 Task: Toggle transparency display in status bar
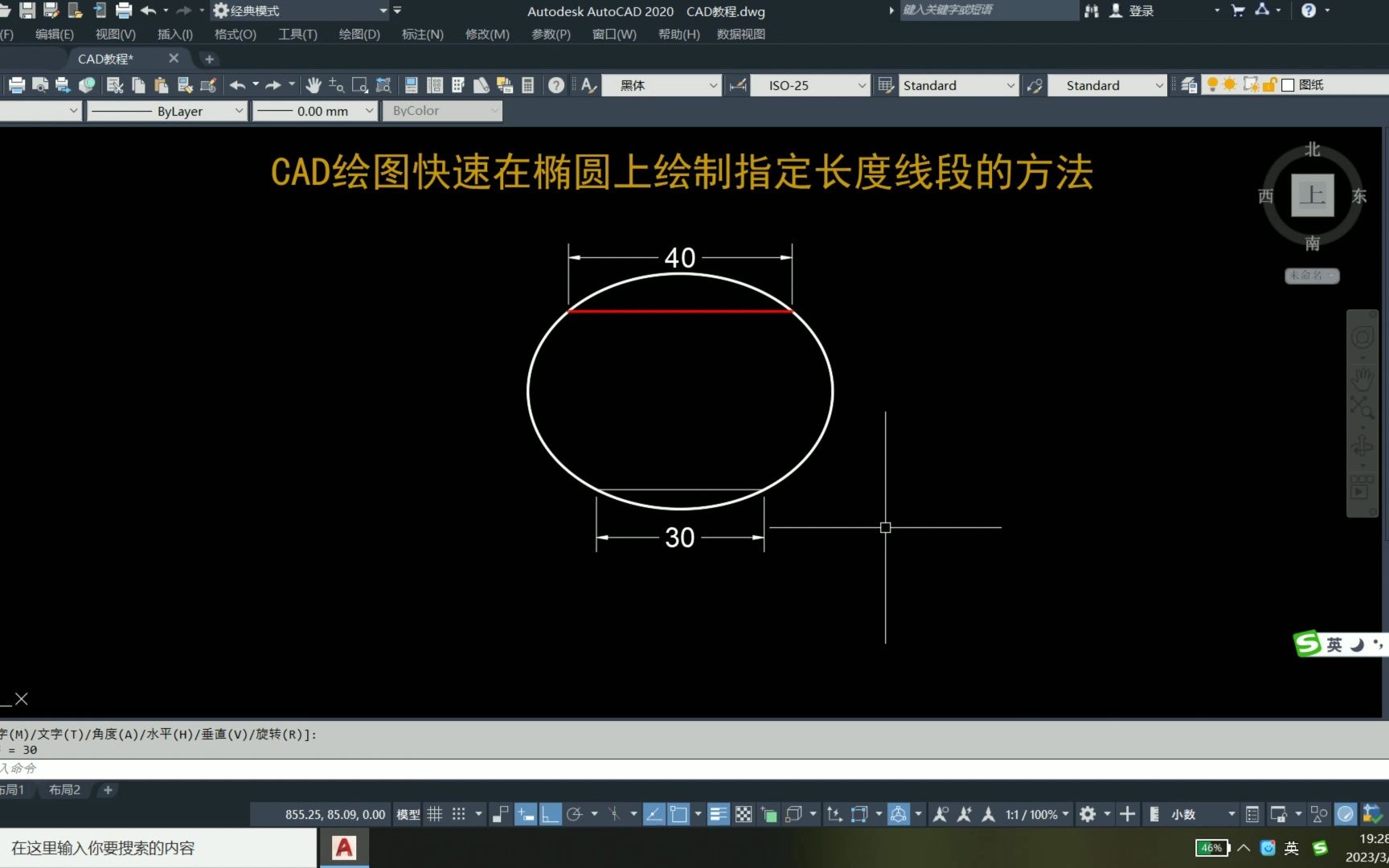click(744, 814)
